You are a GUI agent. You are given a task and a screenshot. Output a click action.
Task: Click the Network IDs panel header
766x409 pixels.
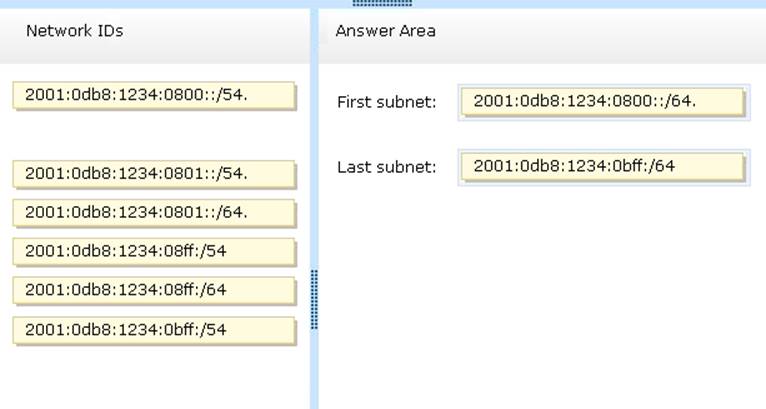click(75, 31)
